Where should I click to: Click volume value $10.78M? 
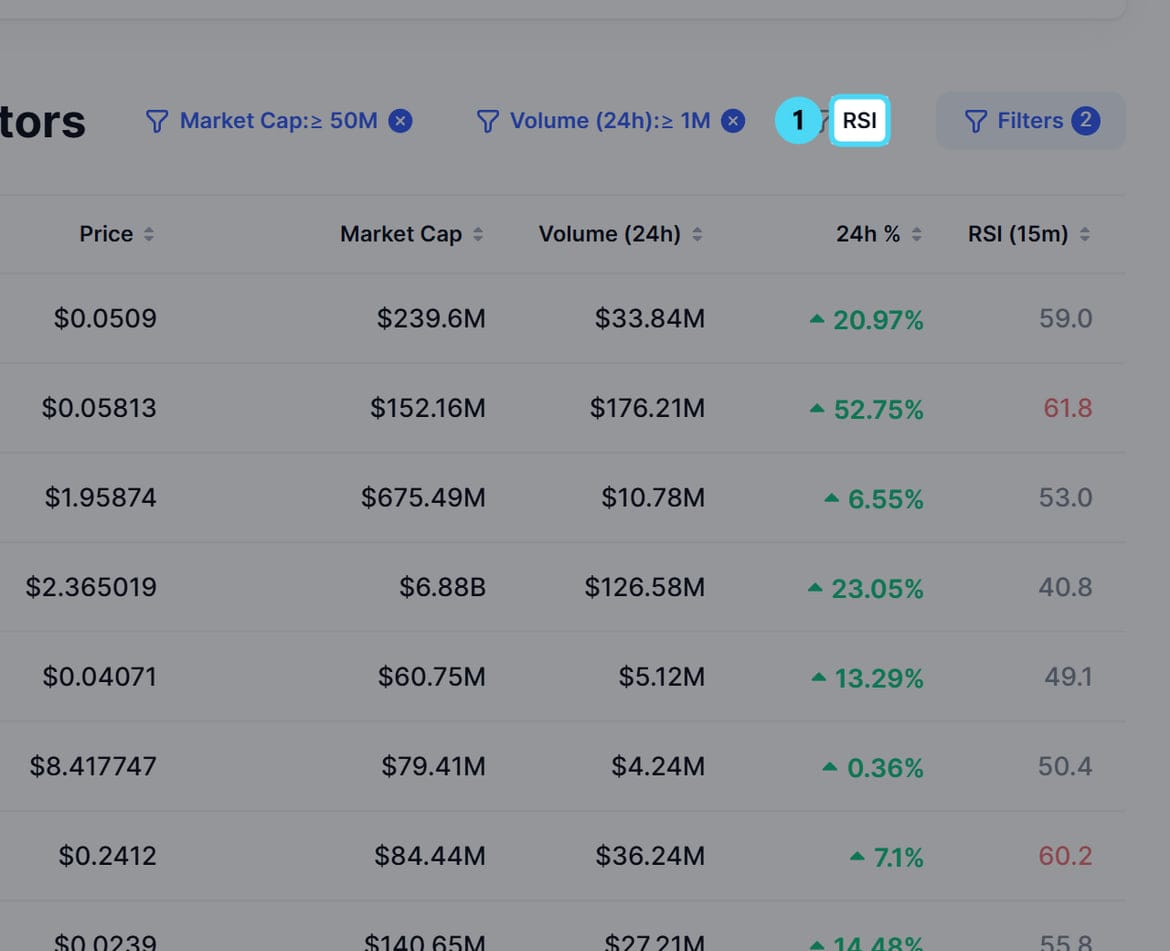click(x=653, y=498)
